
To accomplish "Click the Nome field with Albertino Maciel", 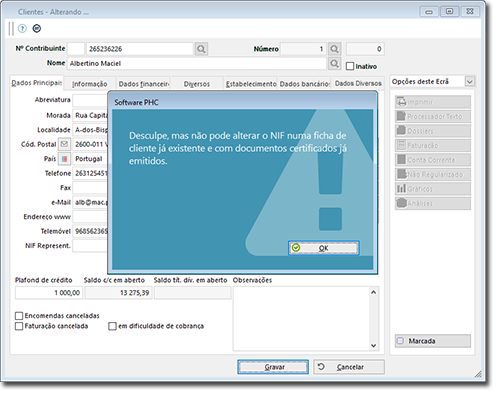I will click(x=197, y=63).
